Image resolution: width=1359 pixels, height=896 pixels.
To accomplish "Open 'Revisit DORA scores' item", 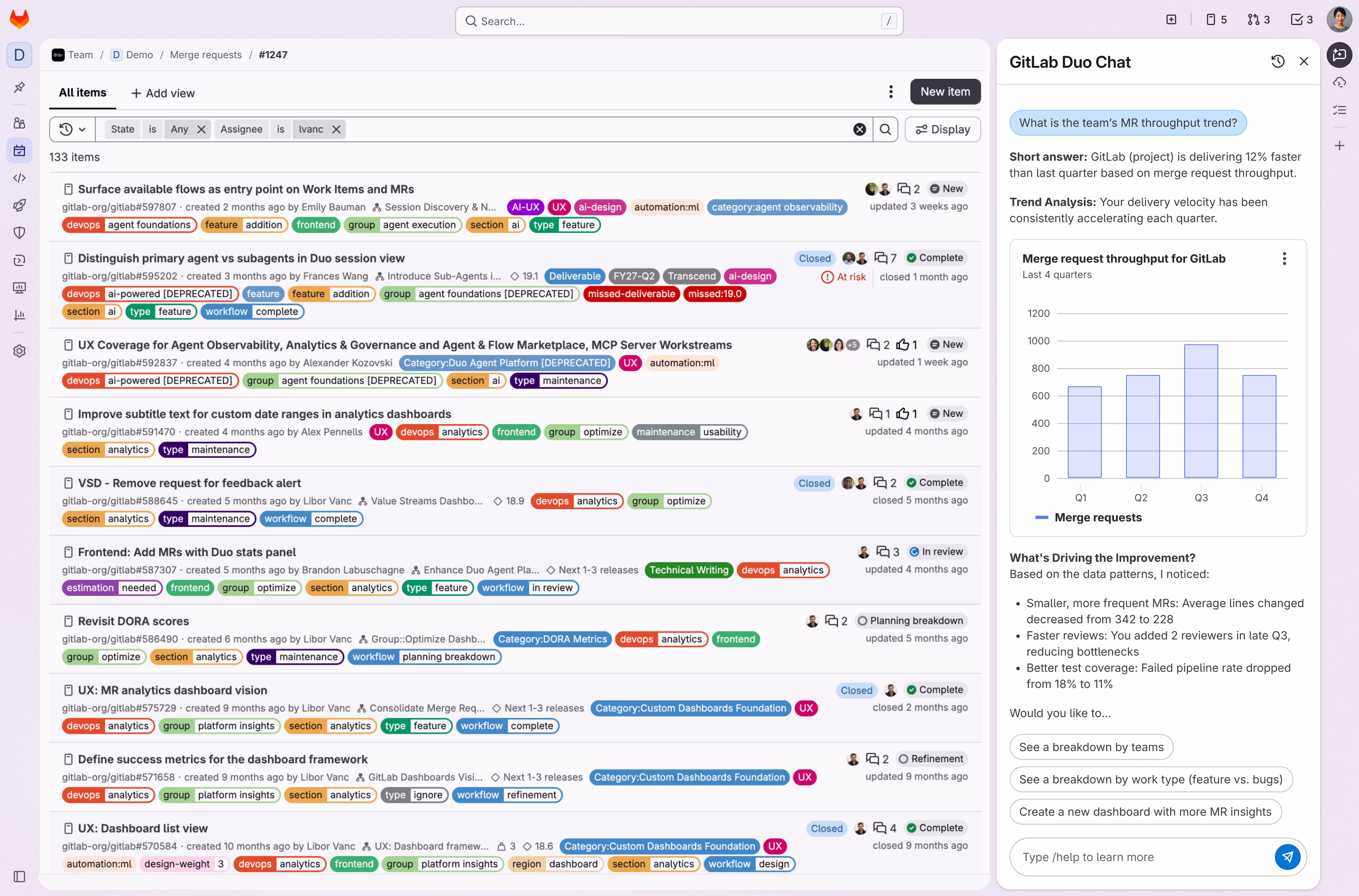I will point(133,621).
